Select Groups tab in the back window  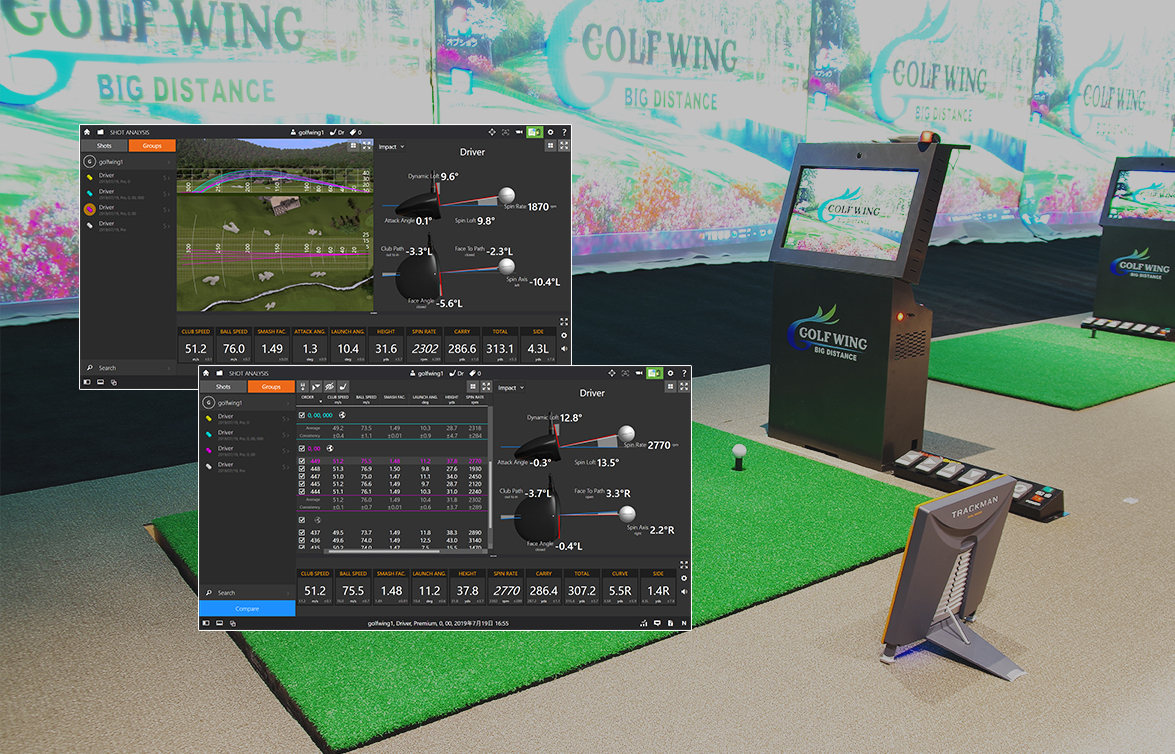tap(152, 145)
